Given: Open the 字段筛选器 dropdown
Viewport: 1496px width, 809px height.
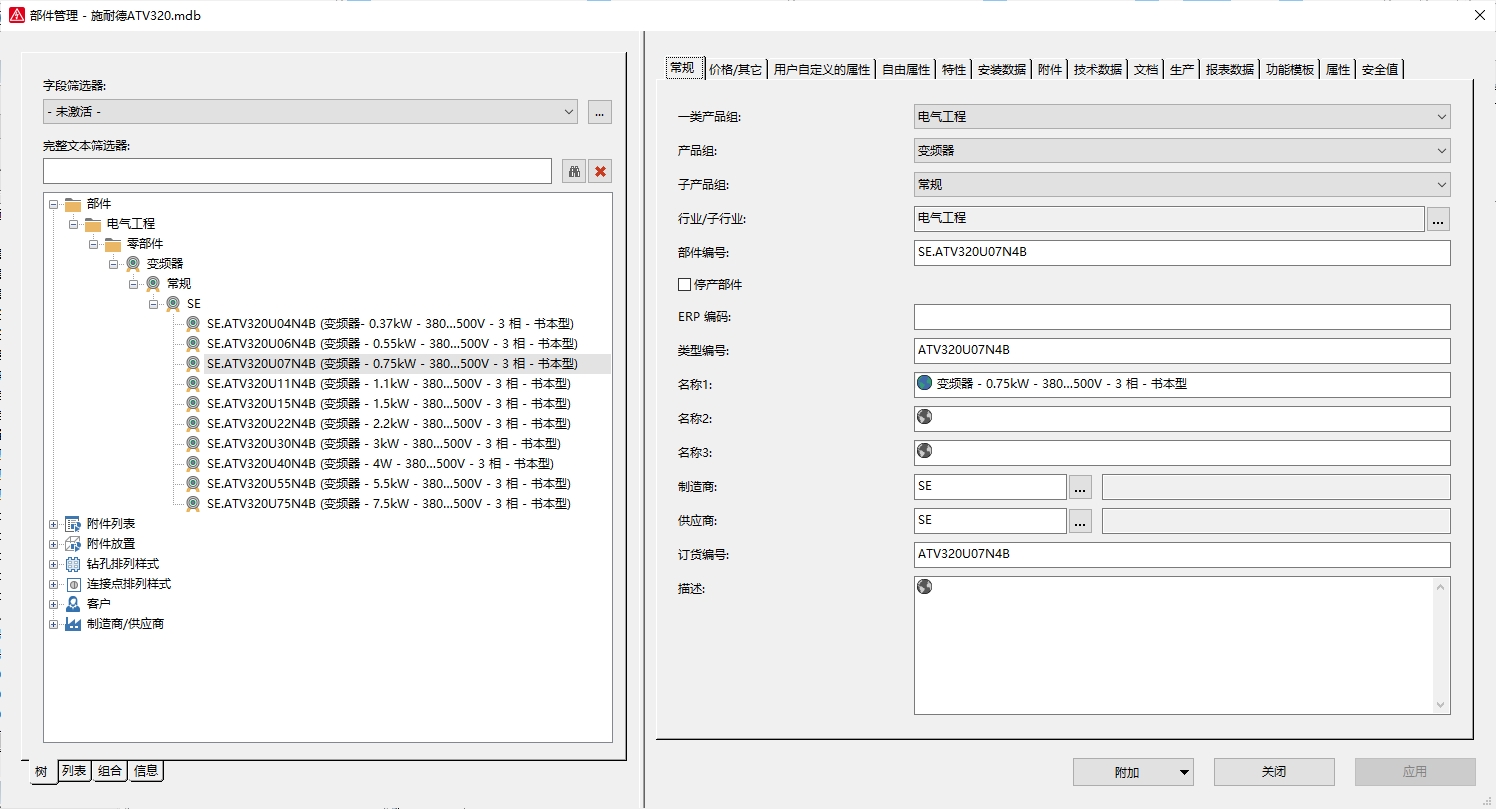Looking at the screenshot, I should point(310,112).
